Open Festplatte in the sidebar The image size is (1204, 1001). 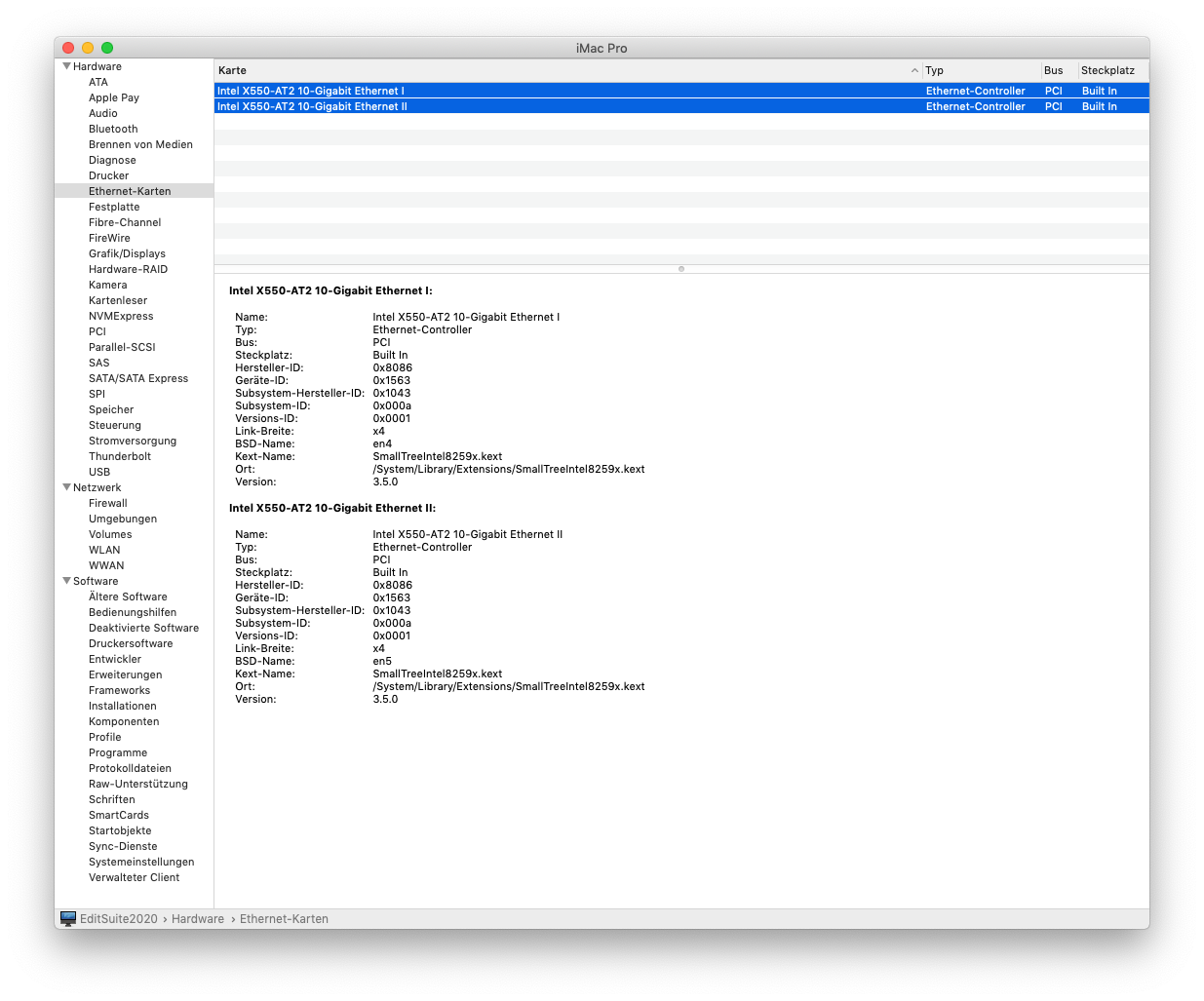click(x=114, y=207)
